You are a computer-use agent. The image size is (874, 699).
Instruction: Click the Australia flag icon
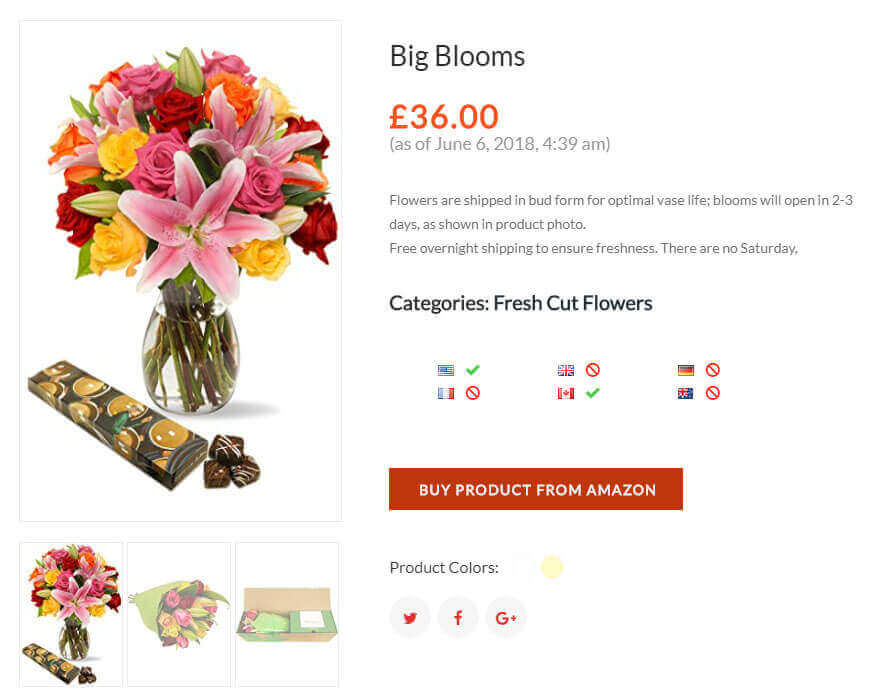[x=686, y=394]
